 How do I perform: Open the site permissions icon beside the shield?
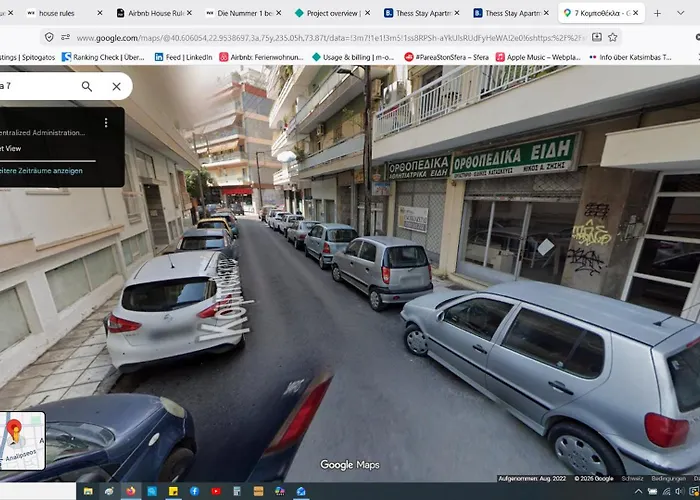click(x=66, y=38)
